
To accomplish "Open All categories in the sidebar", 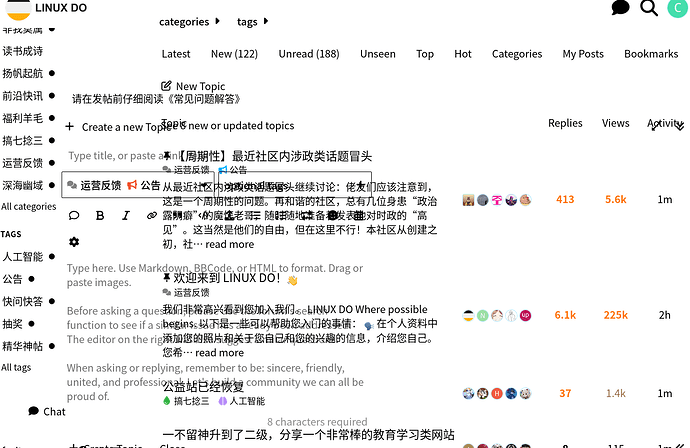I will 29,206.
